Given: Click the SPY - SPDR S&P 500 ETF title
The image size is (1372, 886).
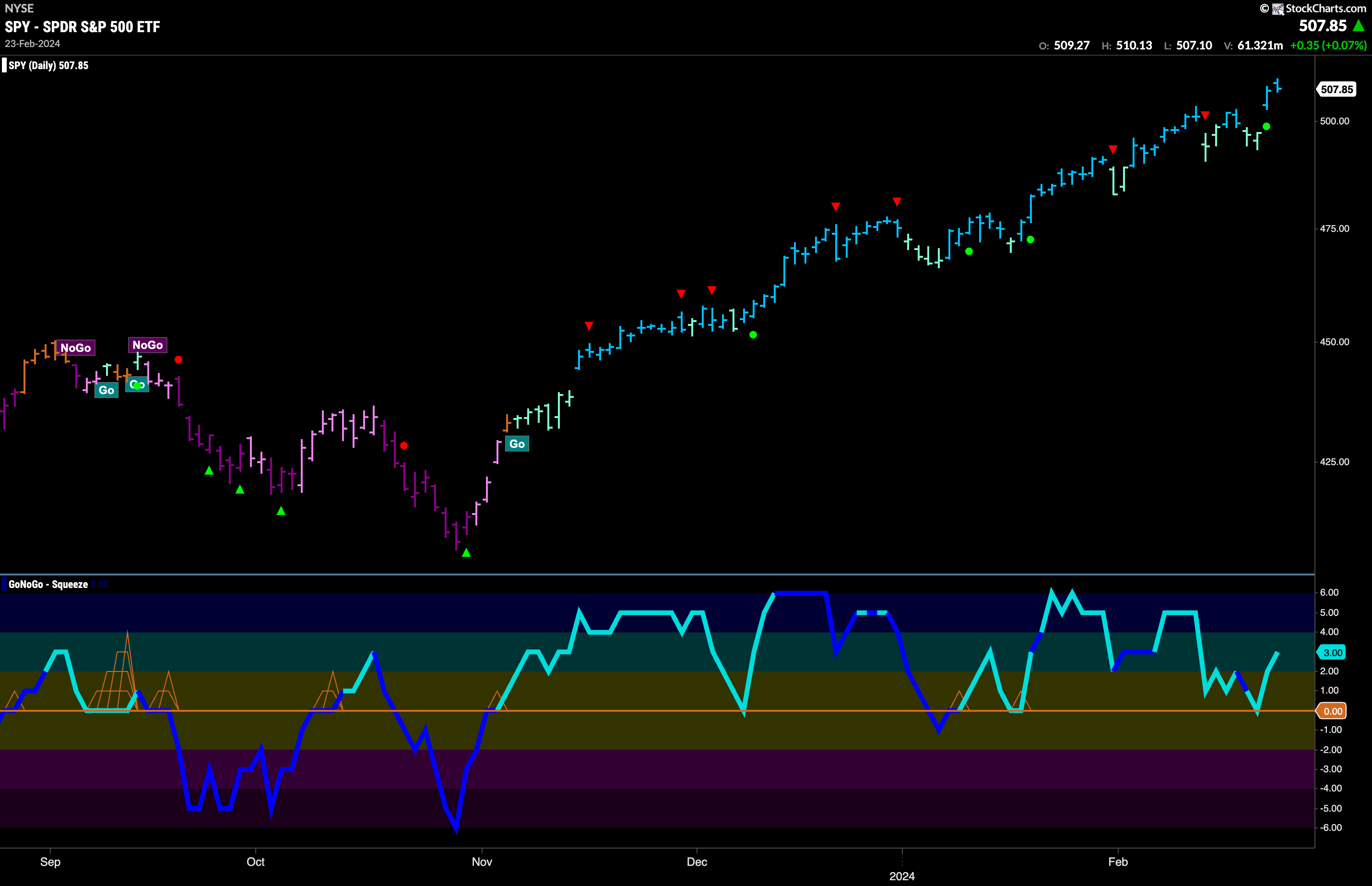Looking at the screenshot, I should 82,26.
